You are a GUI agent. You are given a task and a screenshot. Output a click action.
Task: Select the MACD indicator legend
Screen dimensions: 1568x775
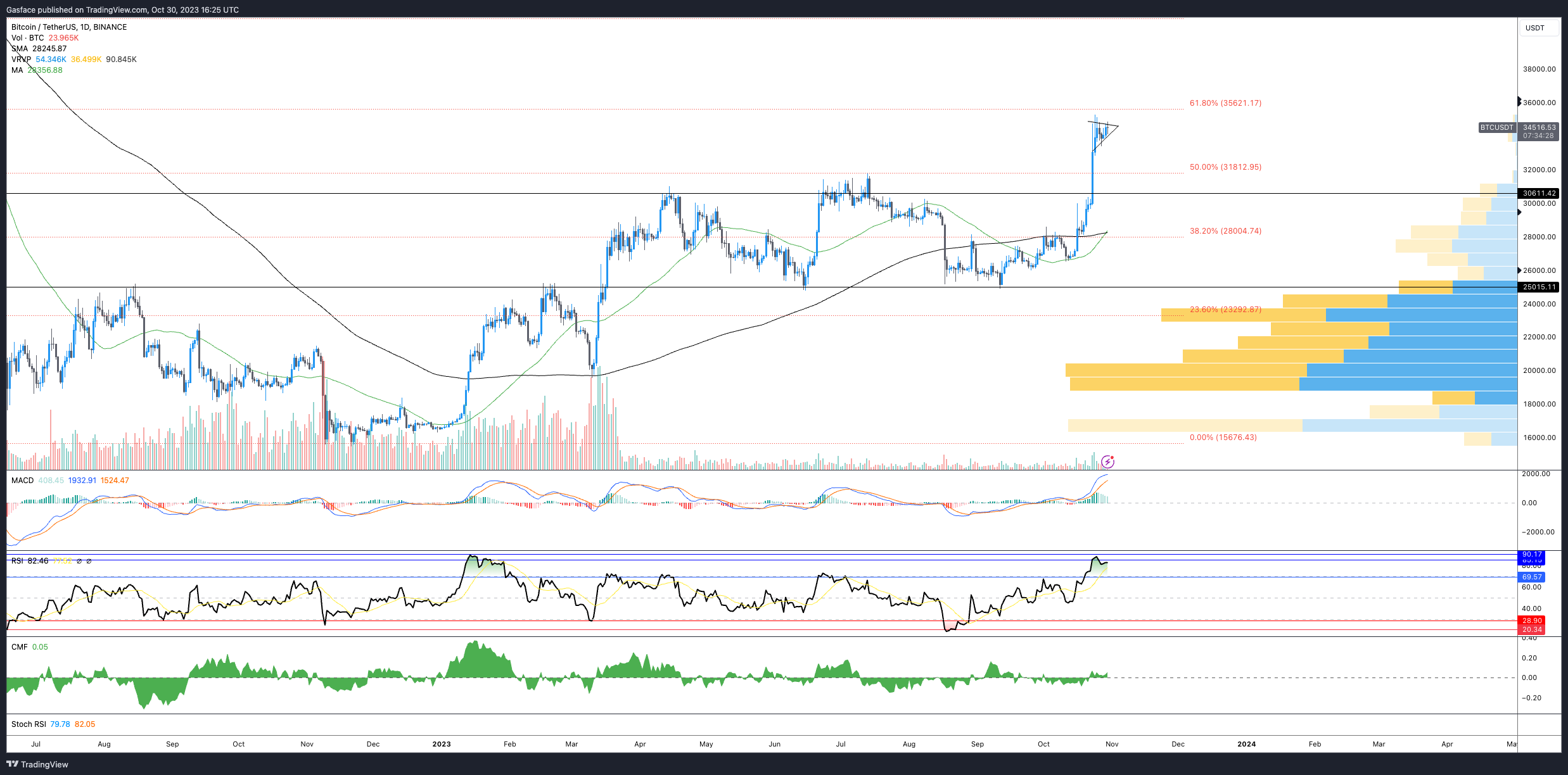pos(70,481)
